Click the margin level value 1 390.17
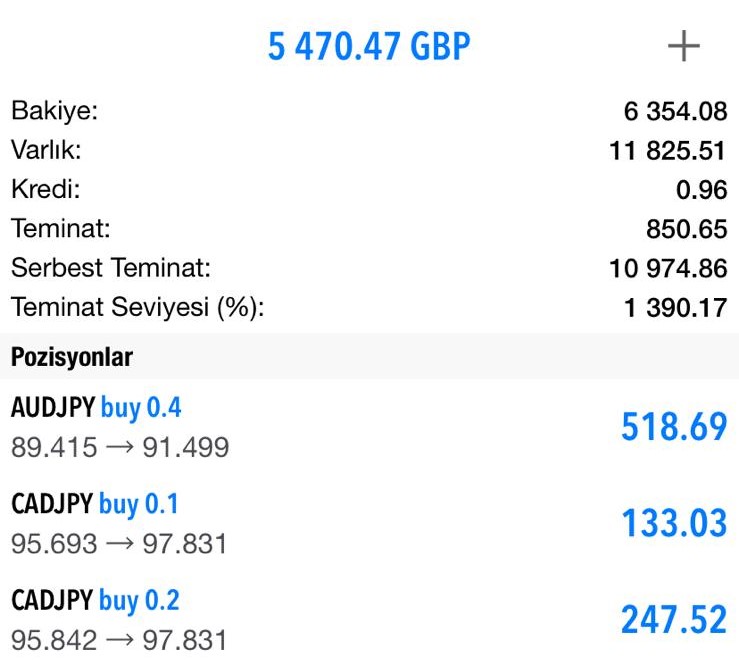The width and height of the screenshot is (739, 668). click(674, 308)
